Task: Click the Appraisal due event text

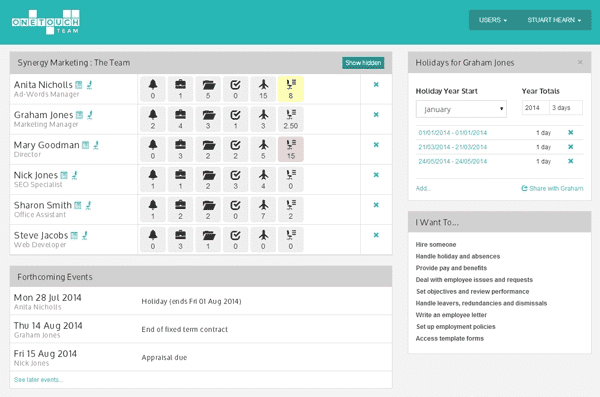Action: (x=164, y=358)
